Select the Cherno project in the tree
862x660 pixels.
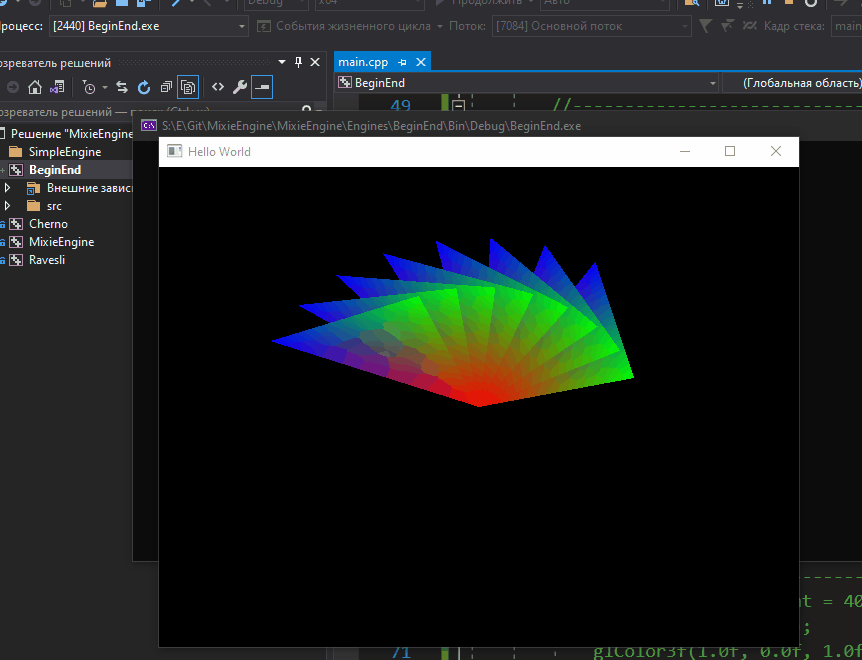pos(48,224)
